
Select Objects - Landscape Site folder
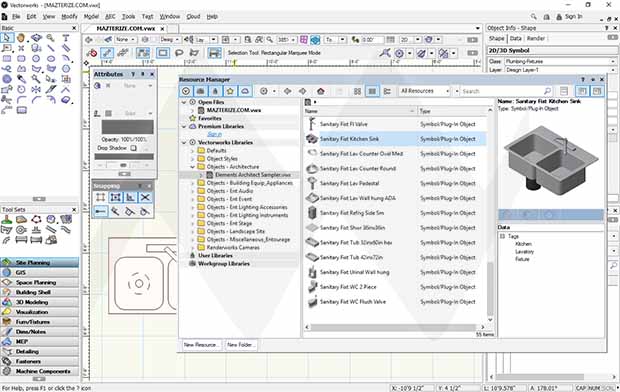point(236,231)
